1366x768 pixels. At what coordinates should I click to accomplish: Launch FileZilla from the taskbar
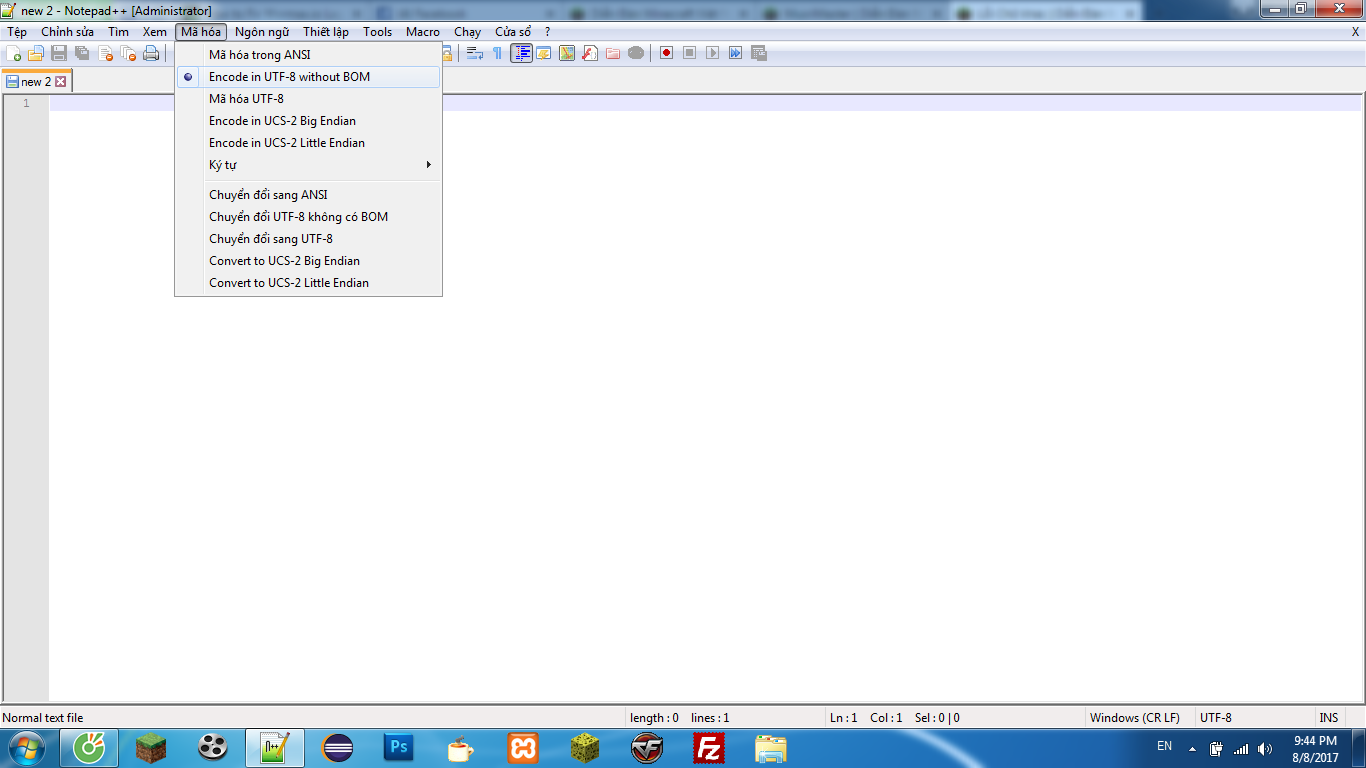pos(708,748)
